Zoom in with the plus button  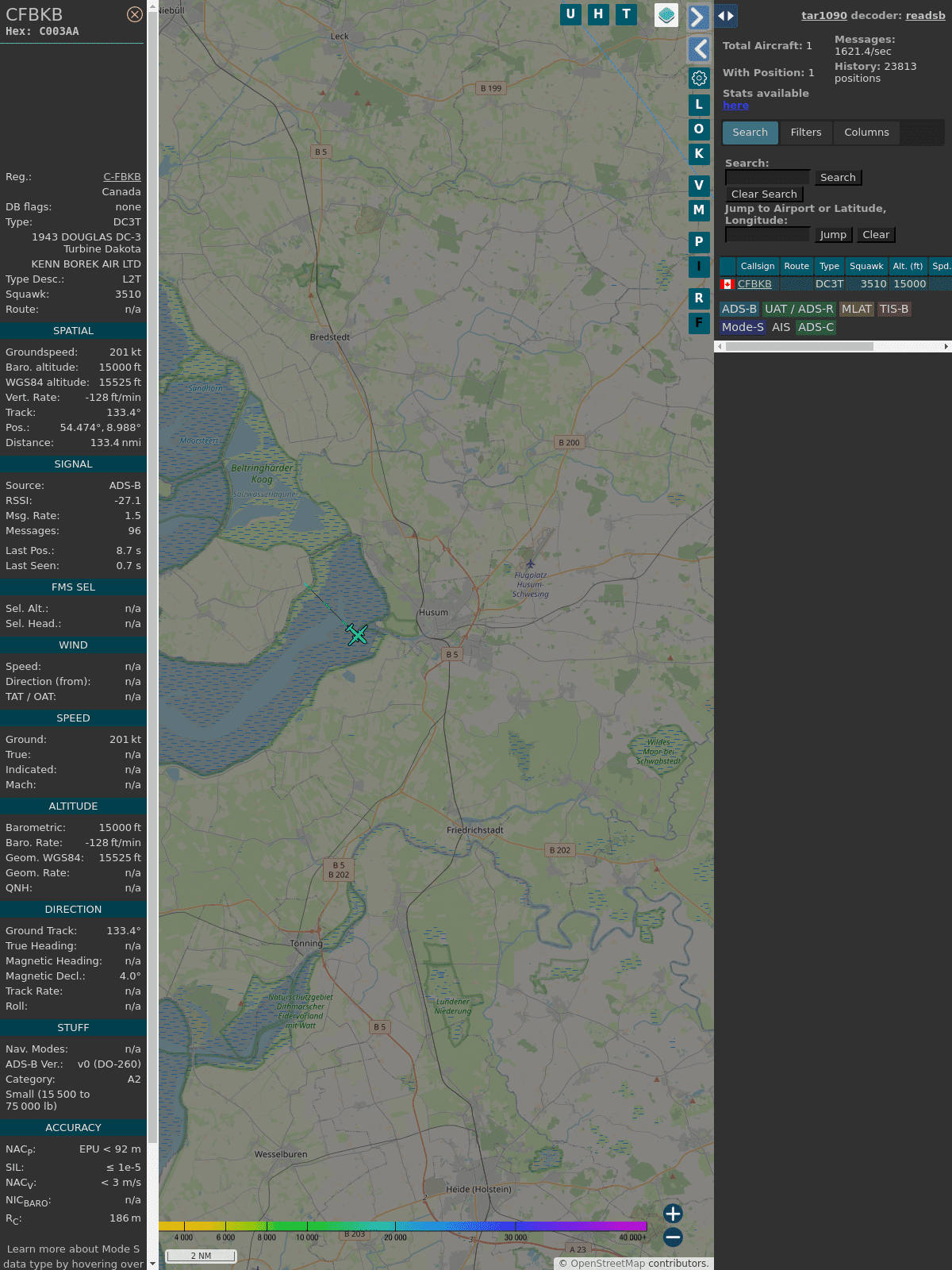point(673,1214)
